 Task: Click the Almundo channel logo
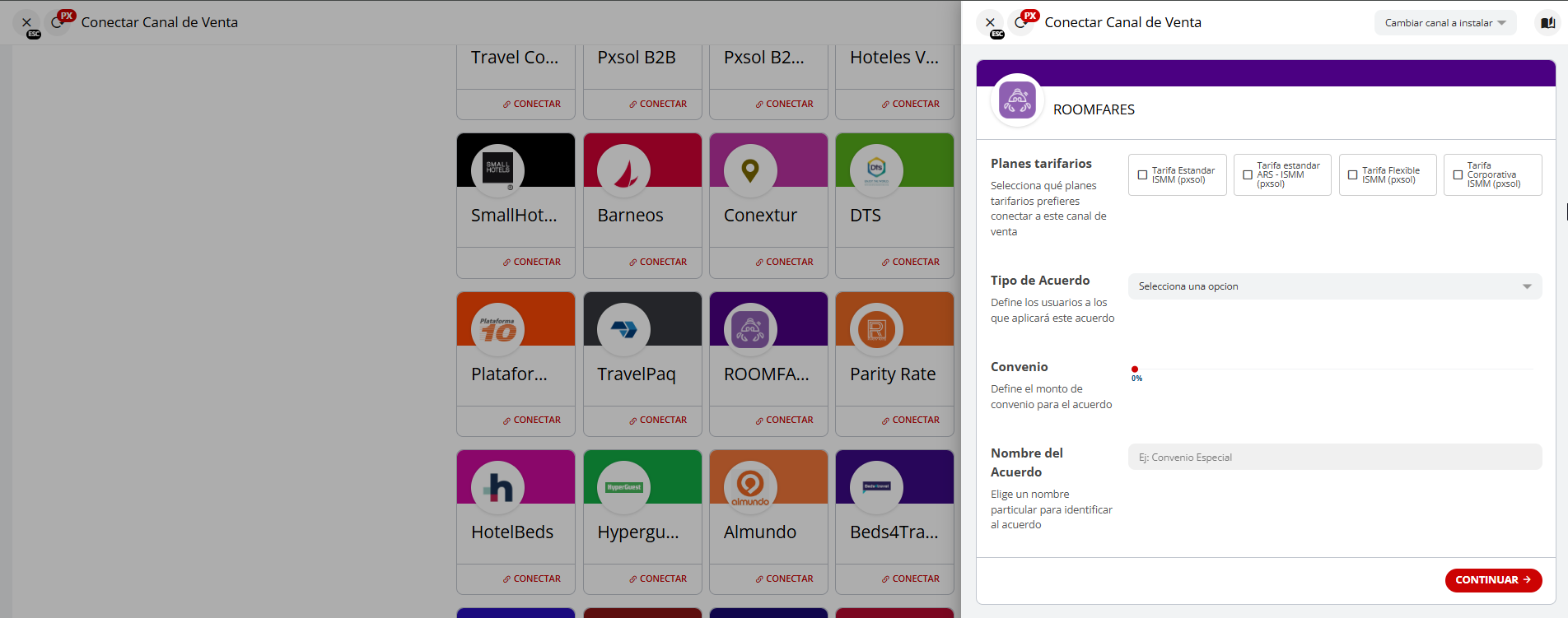point(750,487)
